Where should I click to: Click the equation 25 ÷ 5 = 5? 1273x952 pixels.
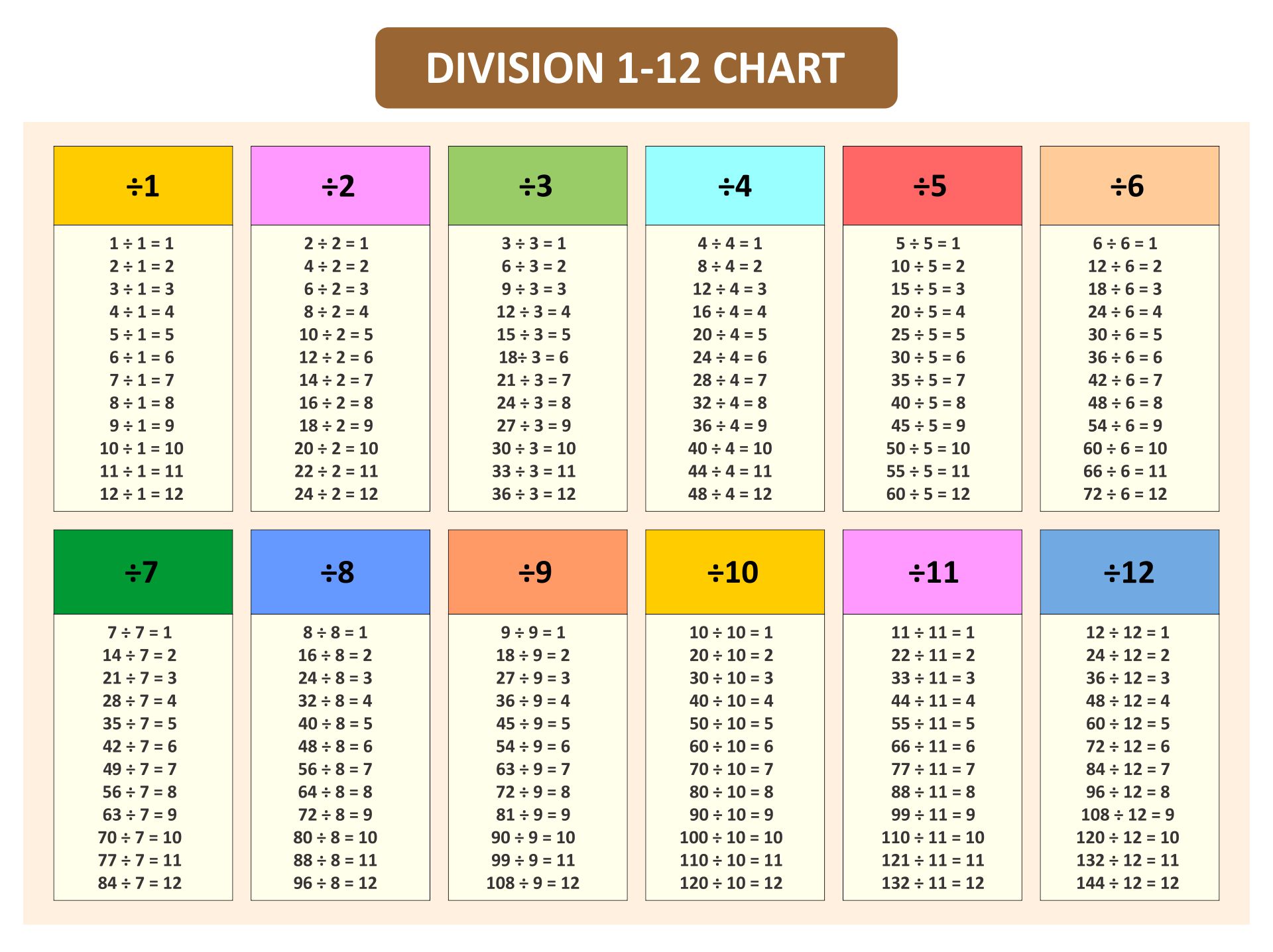(x=928, y=335)
